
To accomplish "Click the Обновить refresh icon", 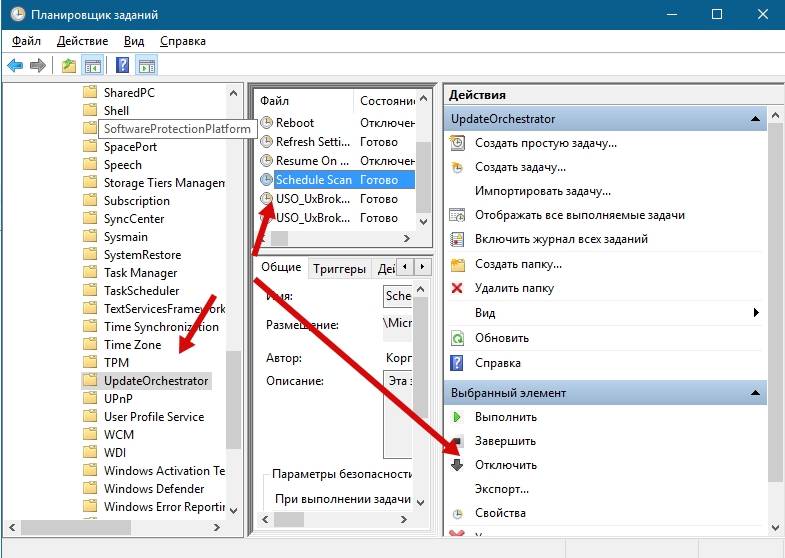I will click(x=457, y=338).
